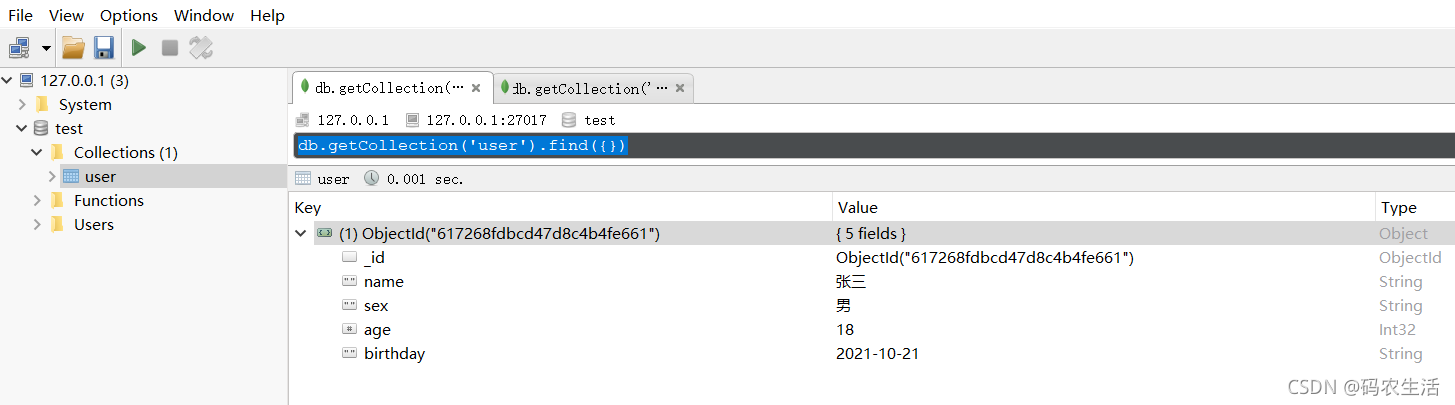1455x405 pixels.
Task: Select the birthday field row
Action: (x=872, y=354)
